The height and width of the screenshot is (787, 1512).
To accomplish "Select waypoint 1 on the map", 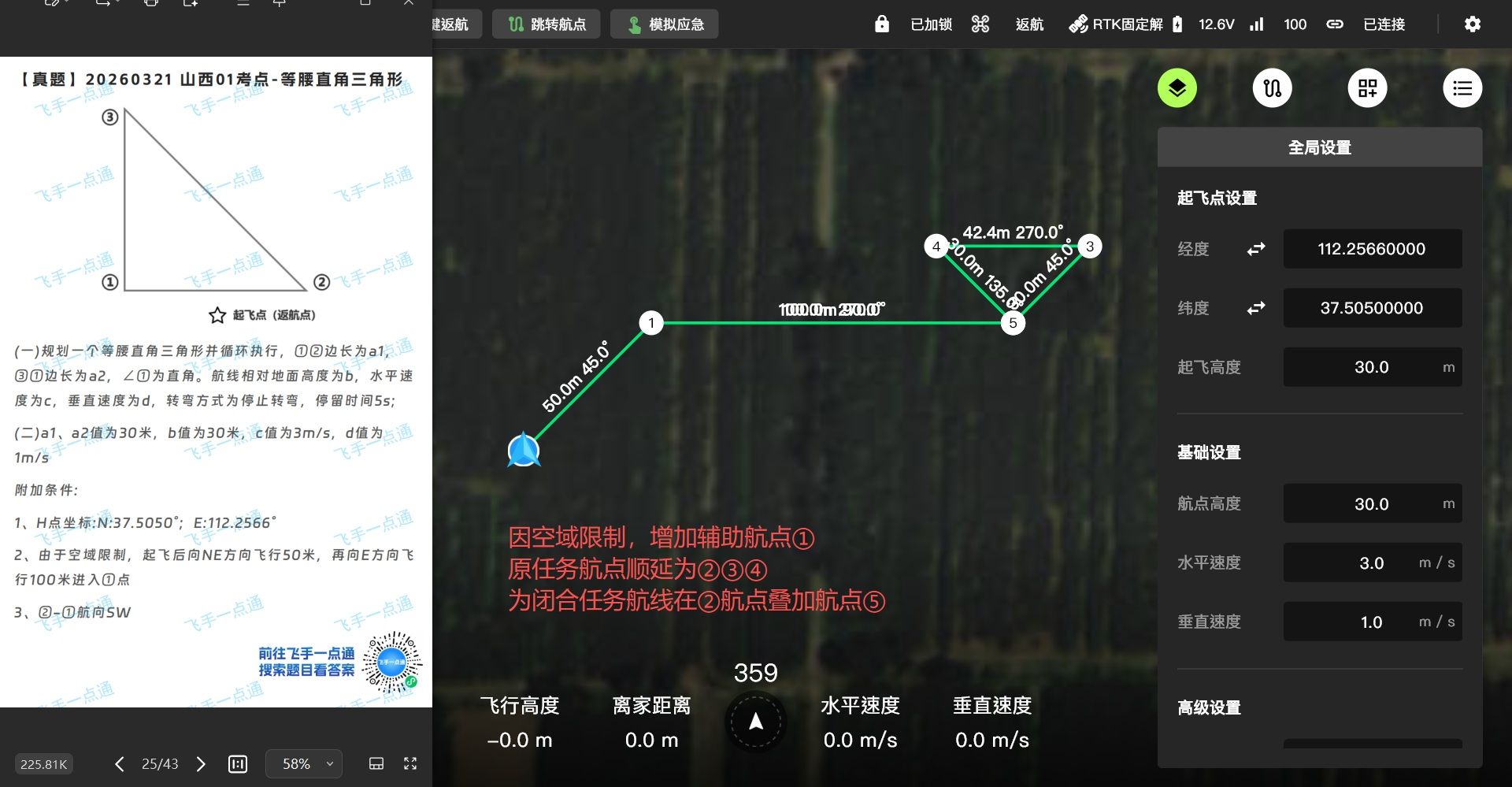I will 651,322.
